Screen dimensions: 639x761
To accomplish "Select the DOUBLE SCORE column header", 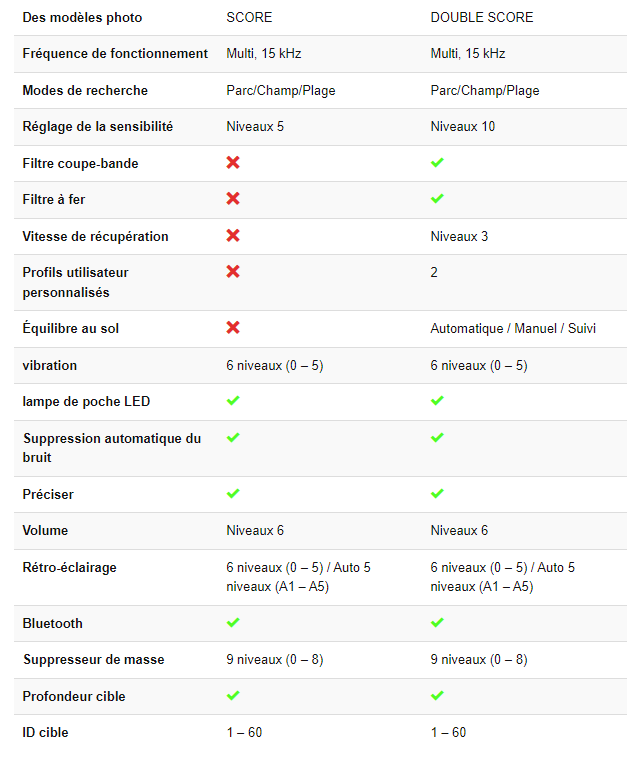I will pos(481,18).
